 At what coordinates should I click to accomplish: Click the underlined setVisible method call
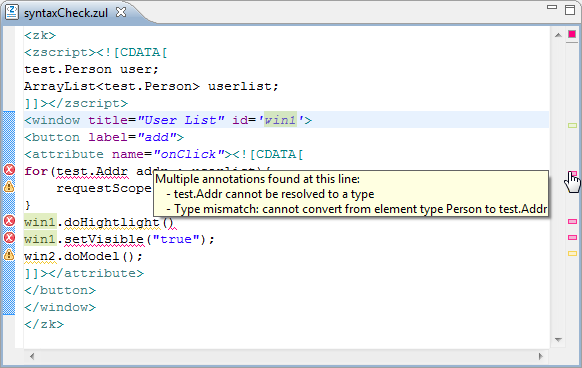104,240
